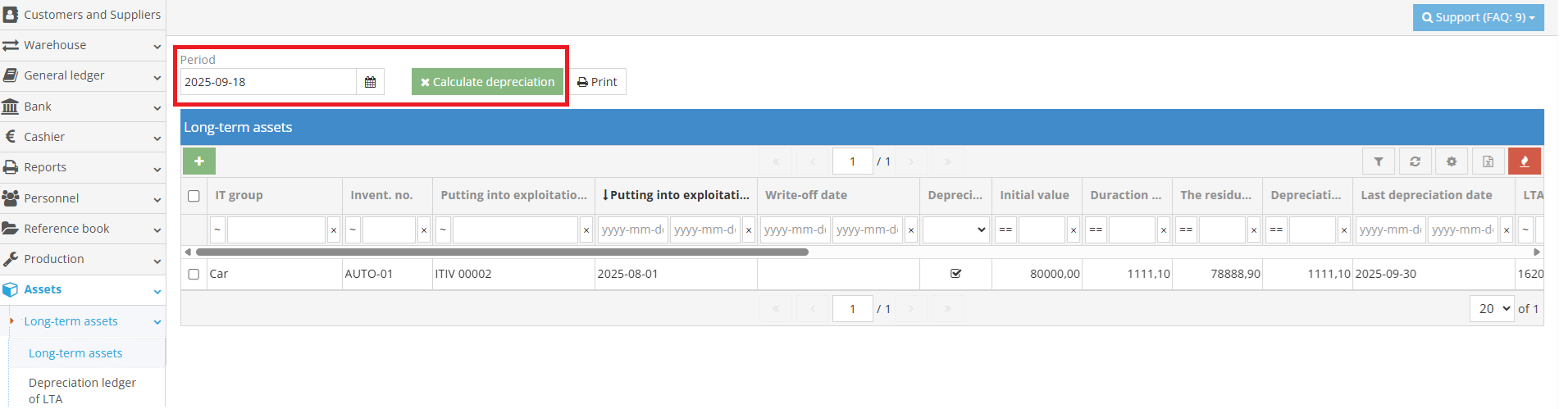Image resolution: width=1568 pixels, height=409 pixels.
Task: Click Calculate depreciation button
Action: pos(487,82)
